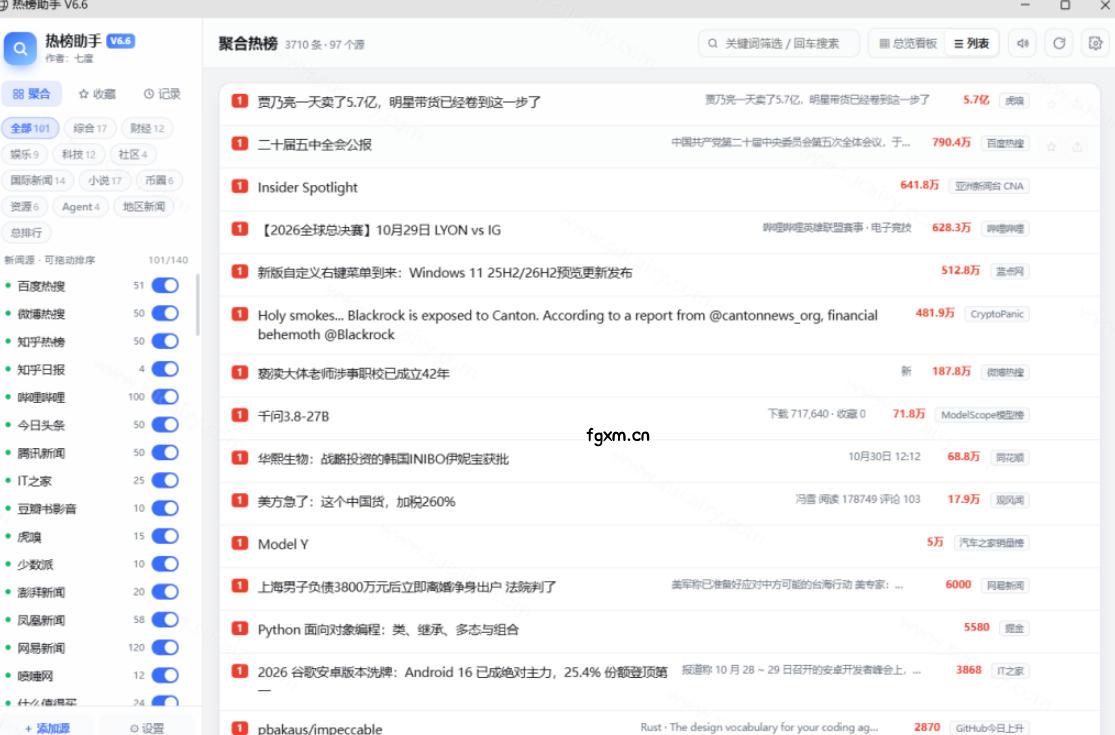This screenshot has height=735, width=1115.
Task: Toggle 今日头条 source switch
Action: point(165,425)
